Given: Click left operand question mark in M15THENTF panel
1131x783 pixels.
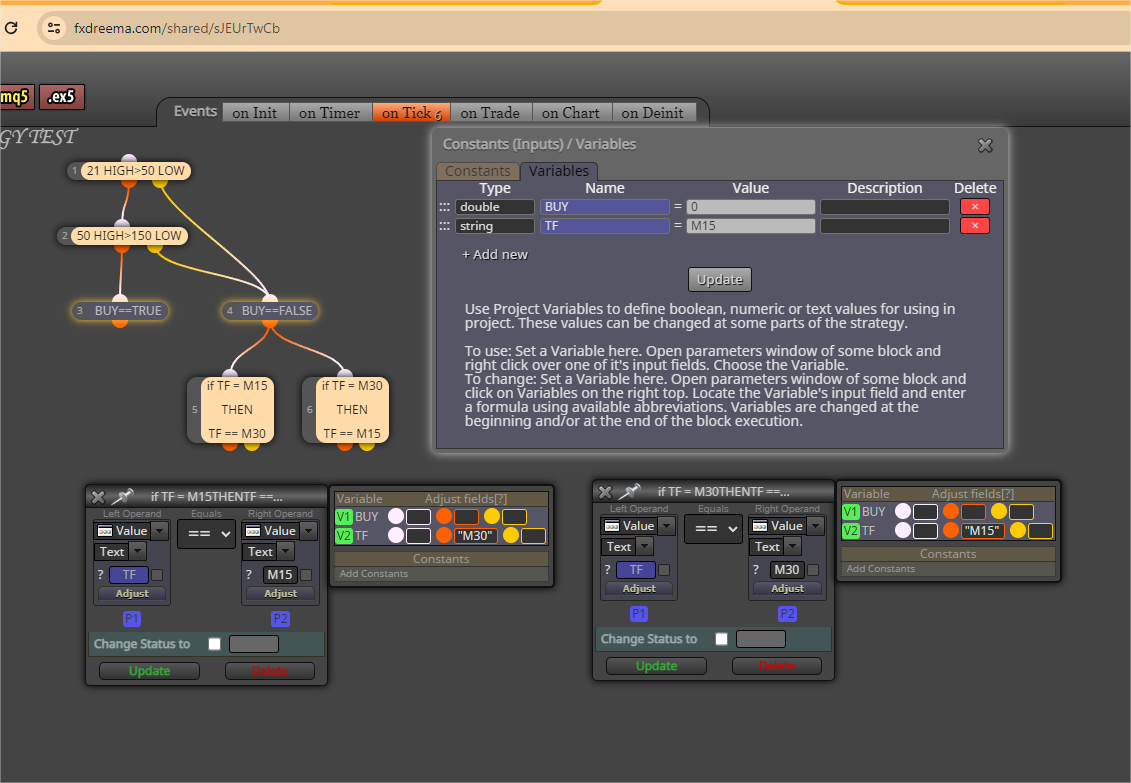Looking at the screenshot, I should [101, 575].
